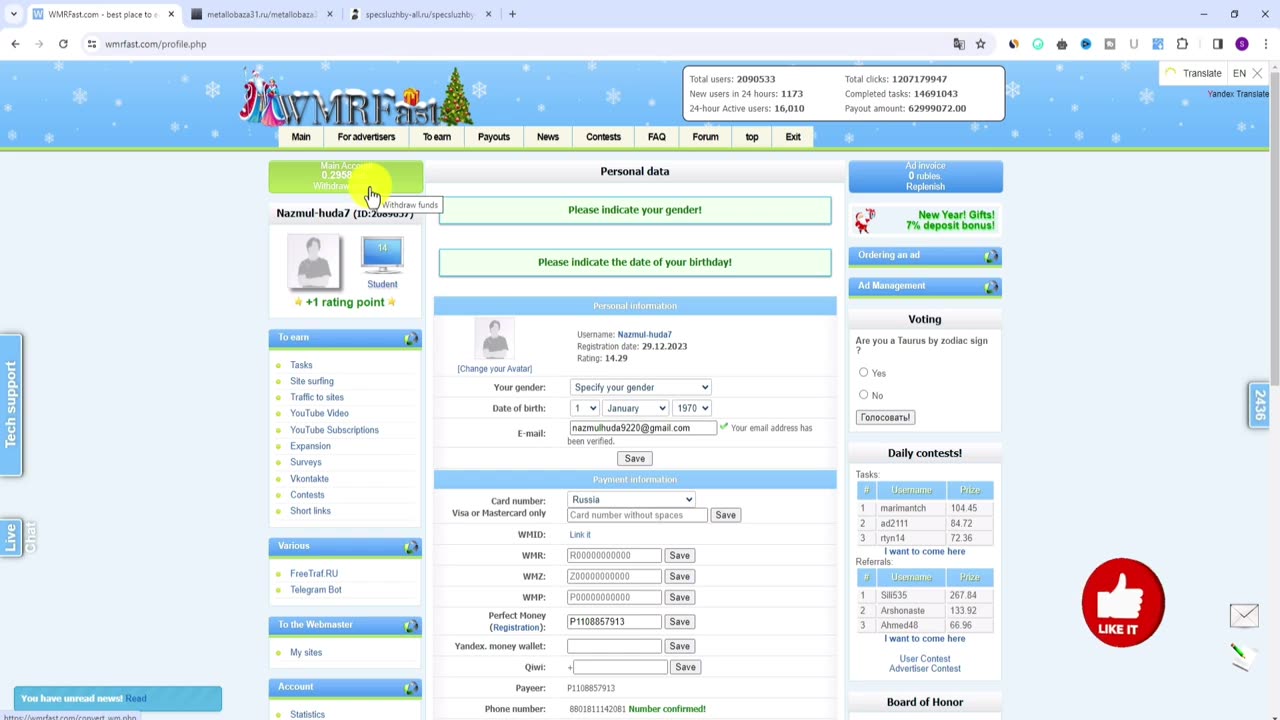1280x720 pixels.
Task: Click WMID Link it
Action: click(580, 535)
